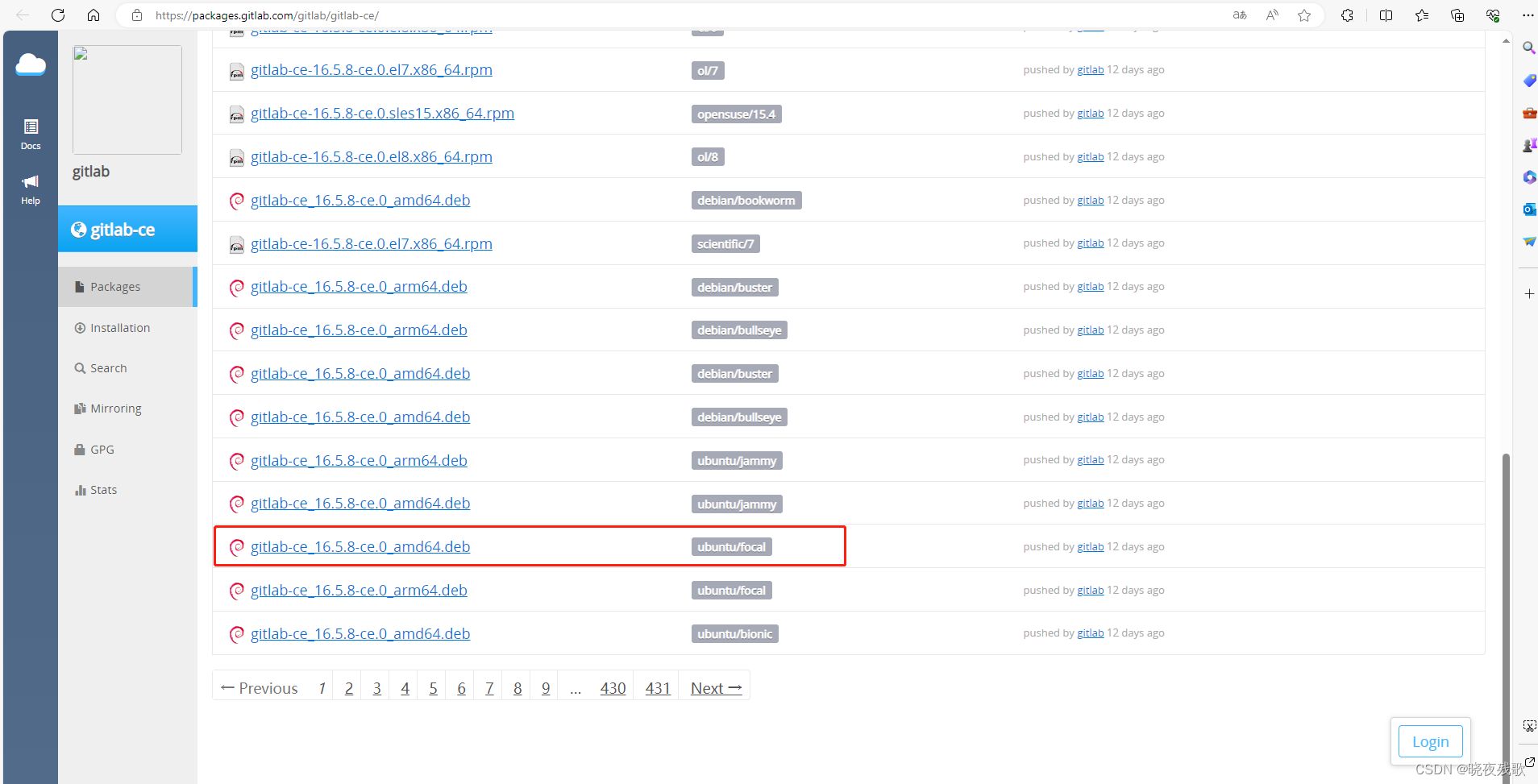
Task: Click the translate icon in address bar
Action: (1240, 15)
